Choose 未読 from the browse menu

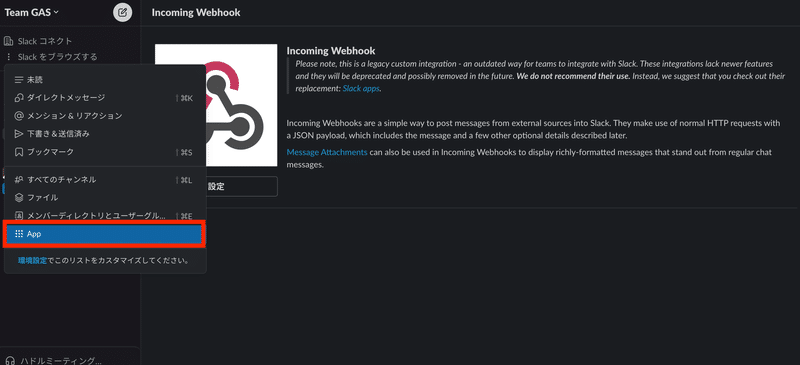coord(105,80)
